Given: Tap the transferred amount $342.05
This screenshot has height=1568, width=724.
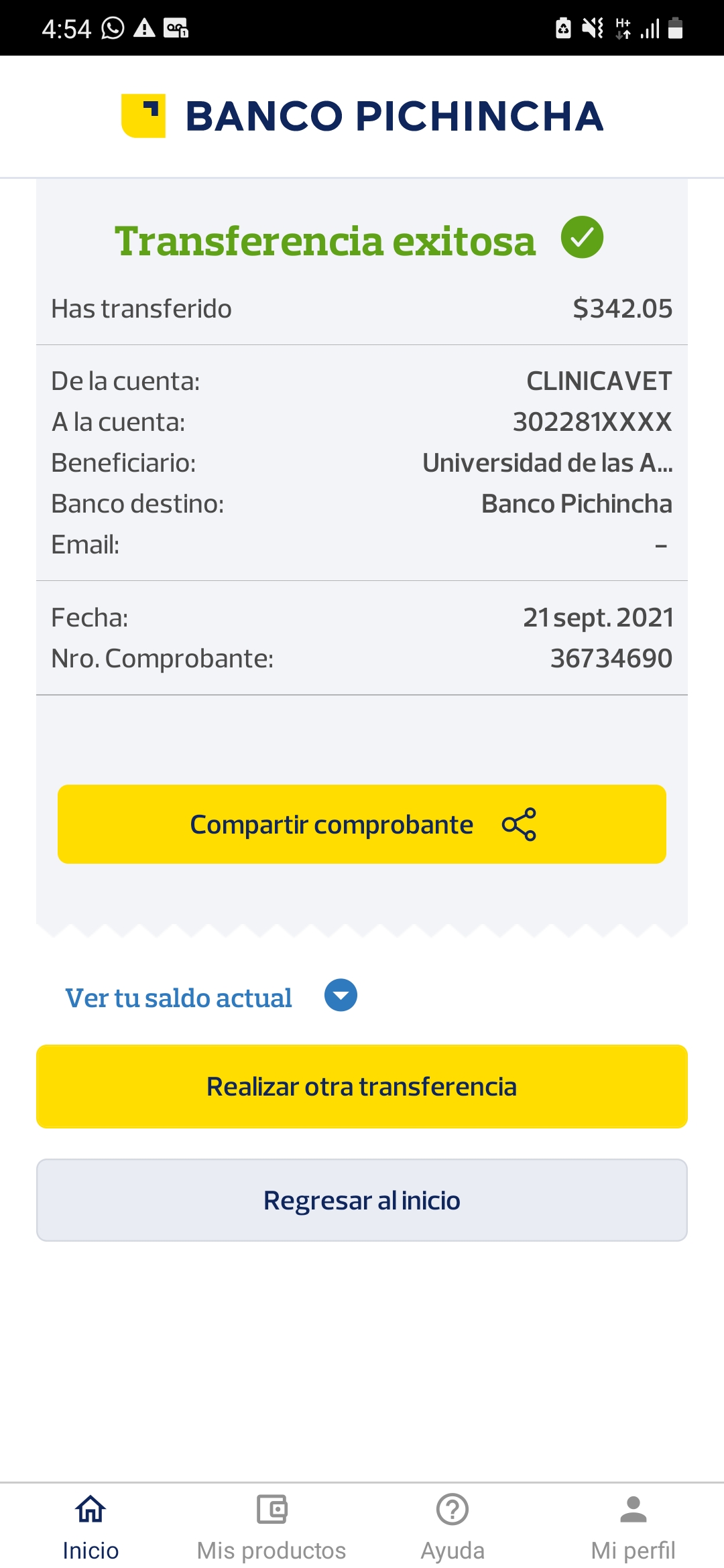Looking at the screenshot, I should (x=622, y=309).
